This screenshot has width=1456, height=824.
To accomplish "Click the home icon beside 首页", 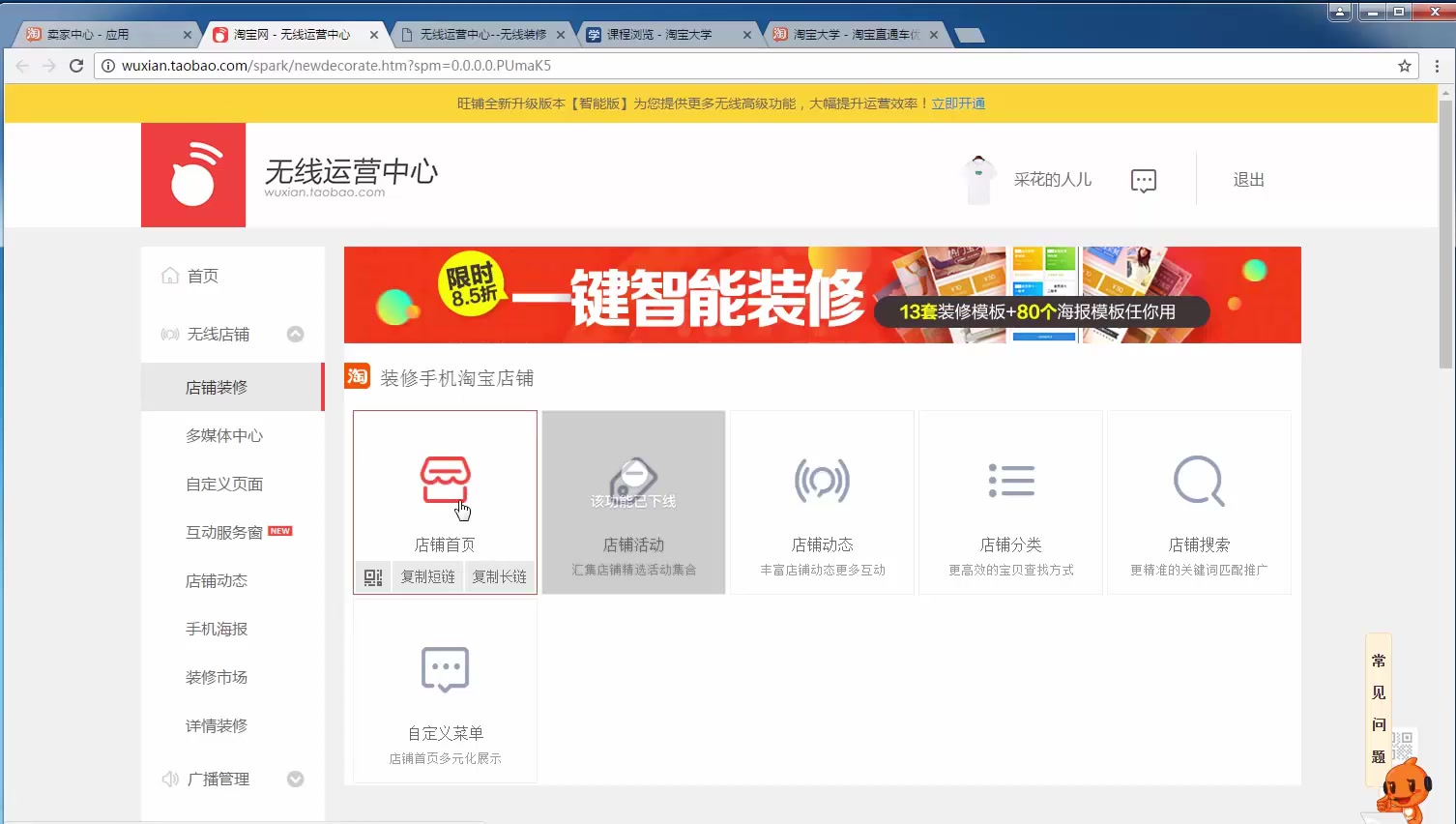I will (170, 276).
